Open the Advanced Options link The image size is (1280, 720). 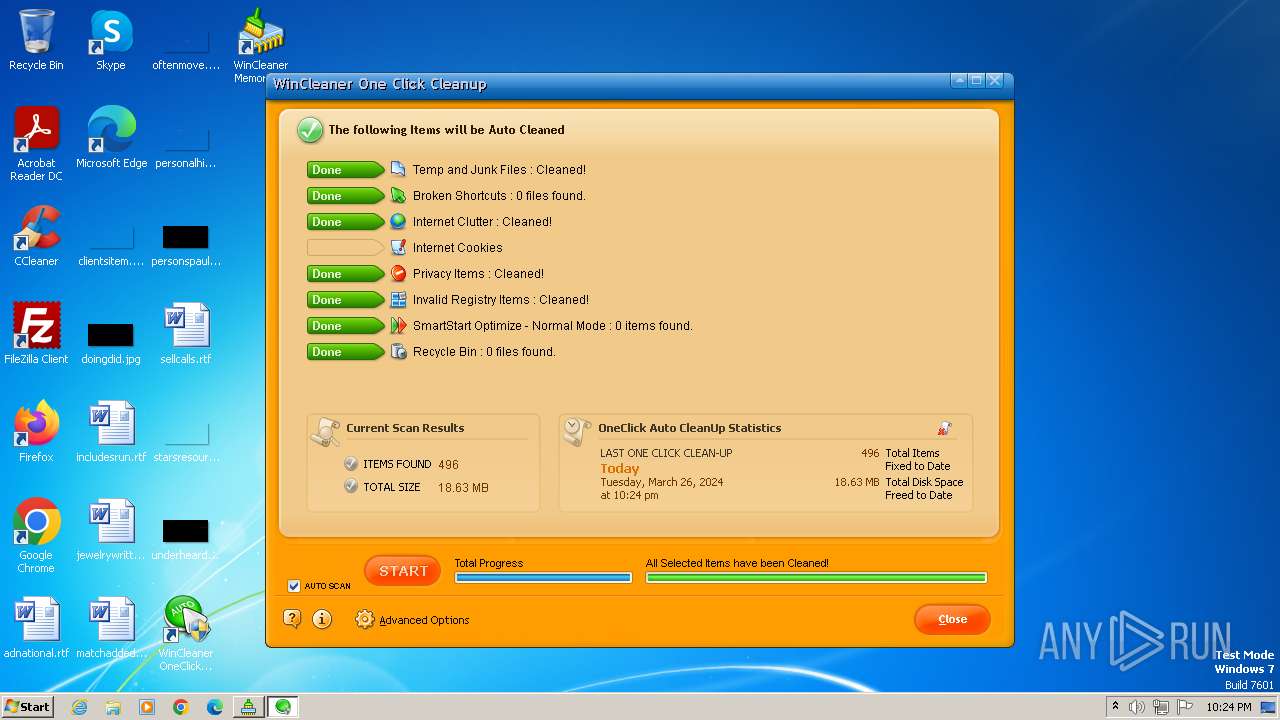[x=424, y=620]
